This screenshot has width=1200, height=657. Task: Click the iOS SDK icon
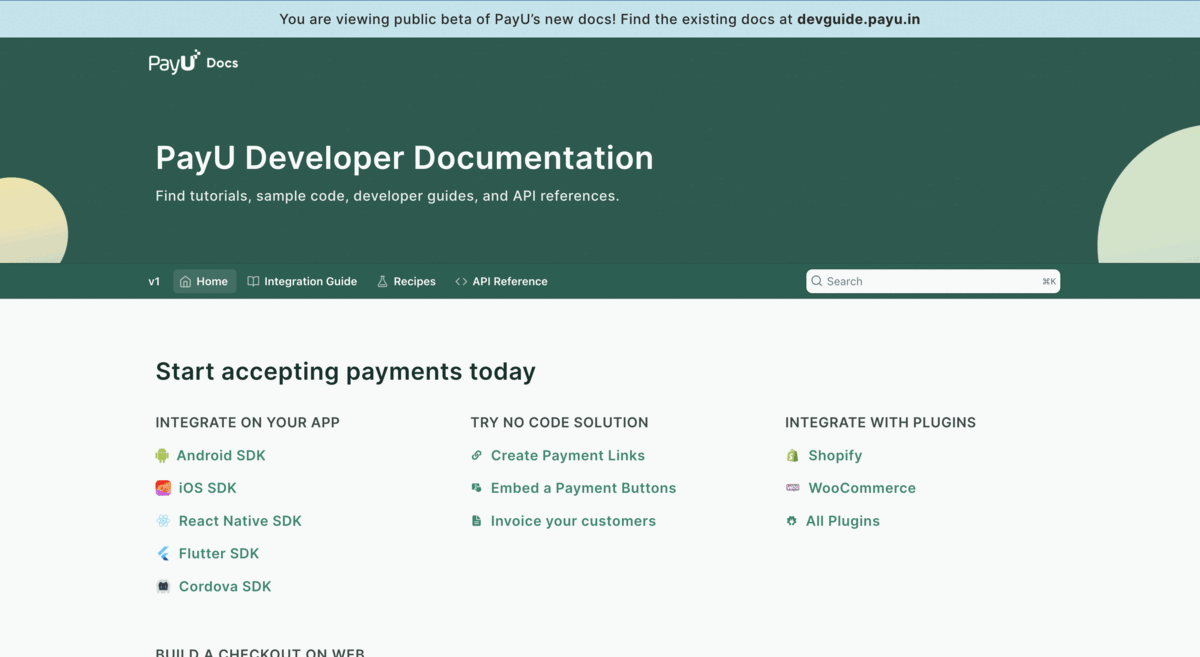point(163,488)
